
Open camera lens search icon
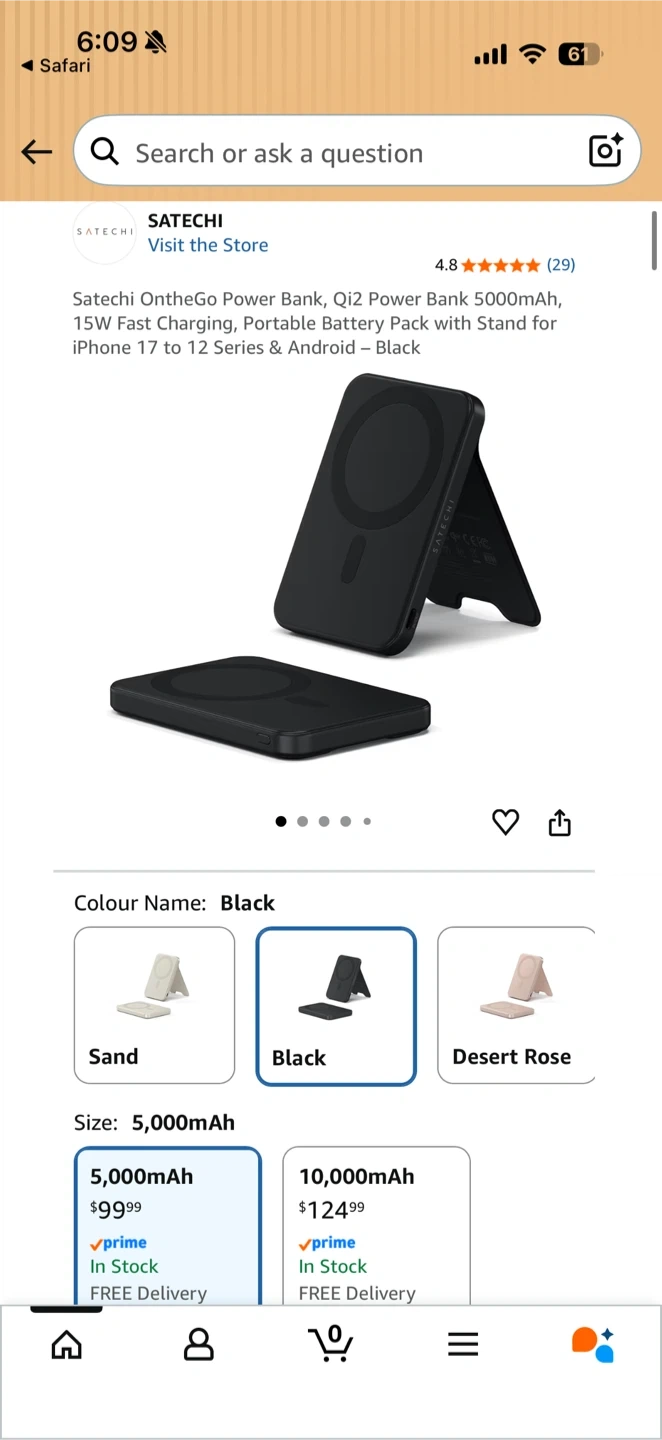click(606, 150)
